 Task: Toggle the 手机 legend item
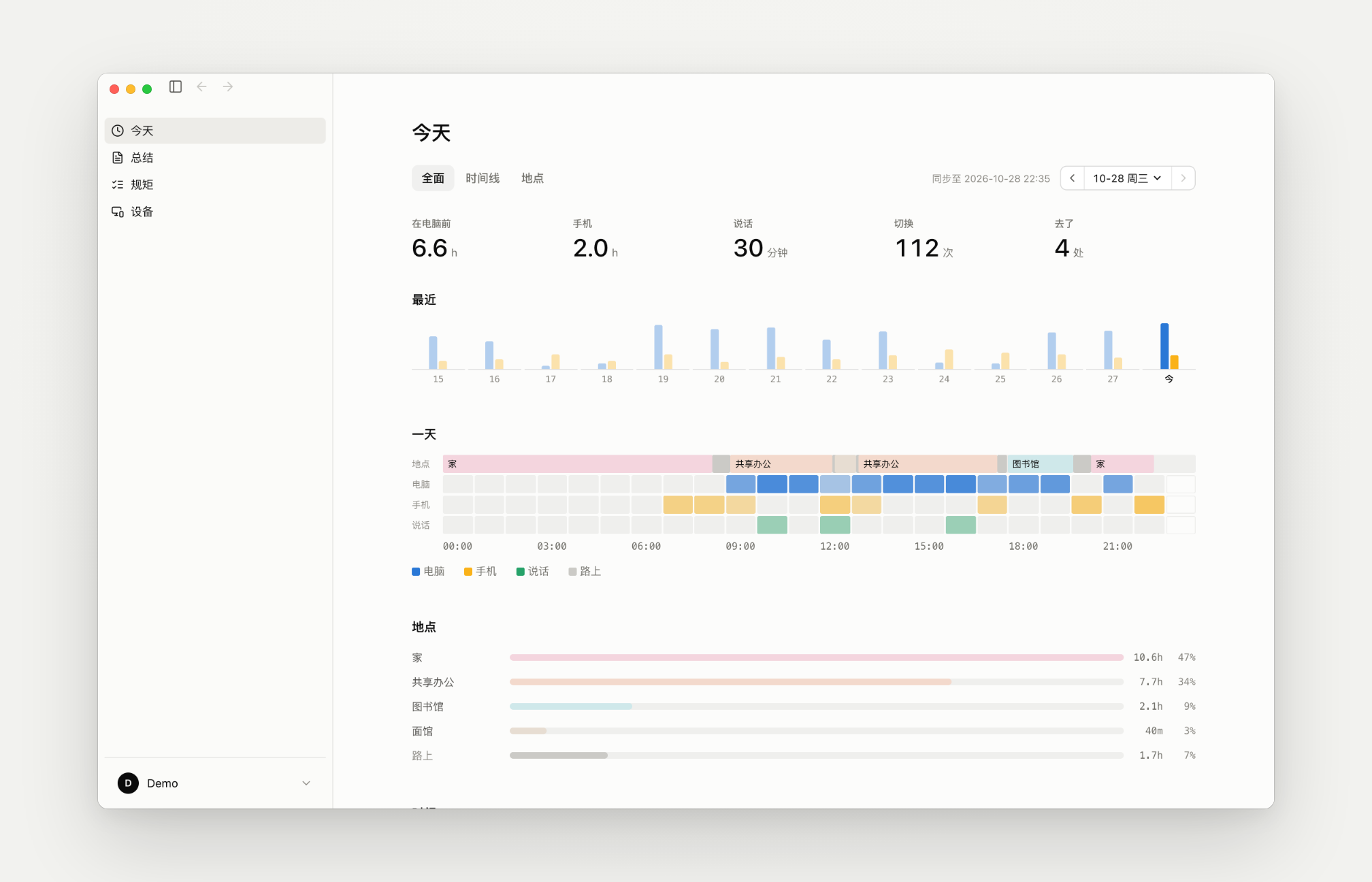480,572
